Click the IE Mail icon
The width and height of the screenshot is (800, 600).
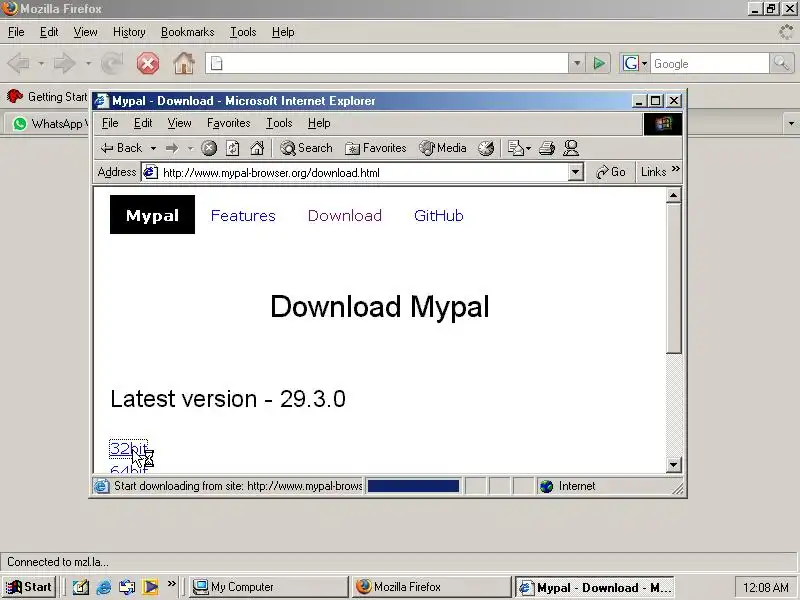pos(516,148)
